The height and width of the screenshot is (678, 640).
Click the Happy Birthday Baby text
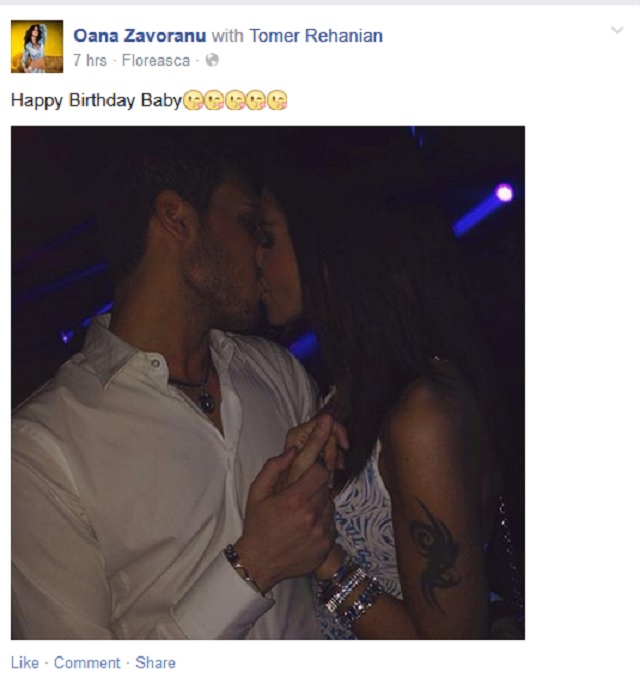point(96,100)
